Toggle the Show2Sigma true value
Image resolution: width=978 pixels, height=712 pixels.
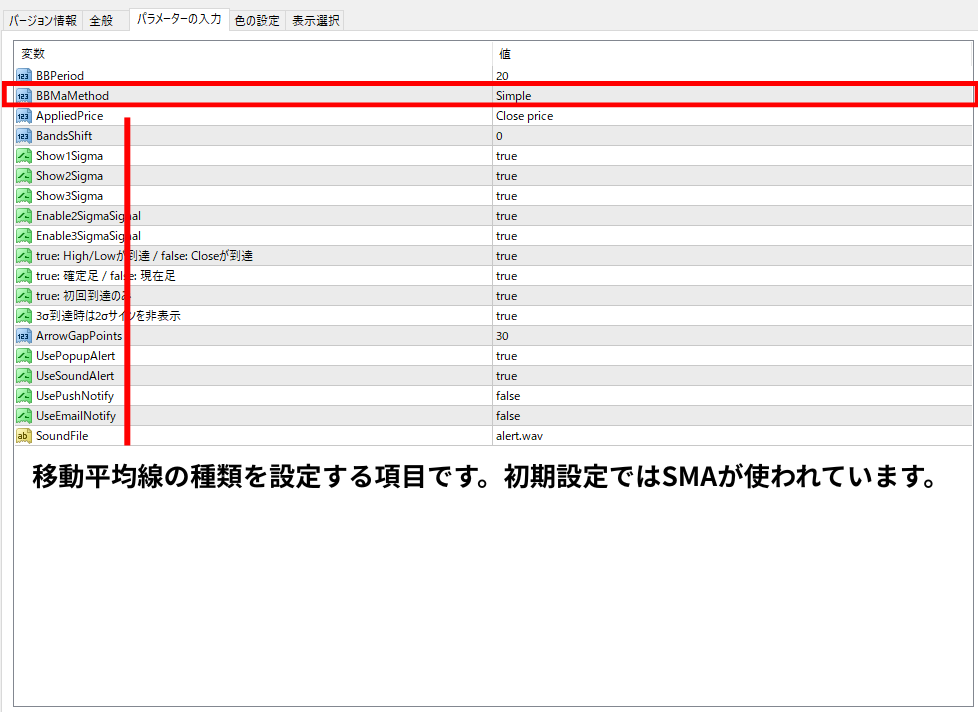click(x=506, y=176)
